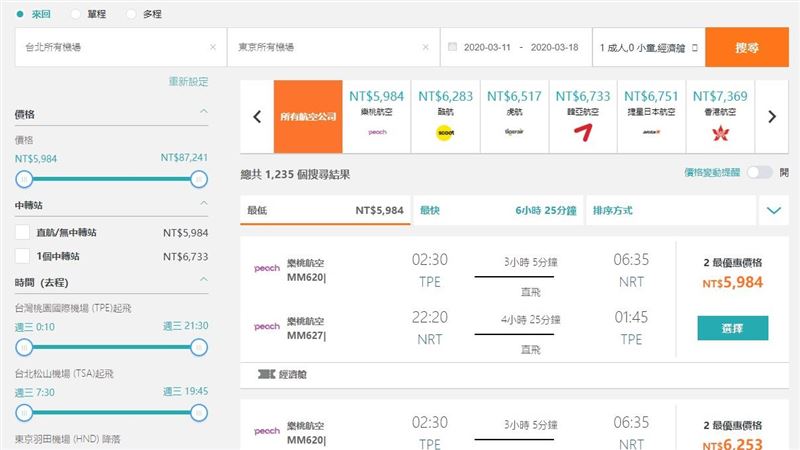Collapse the 中轉站 stops filter section
800x450 pixels.
[x=204, y=203]
